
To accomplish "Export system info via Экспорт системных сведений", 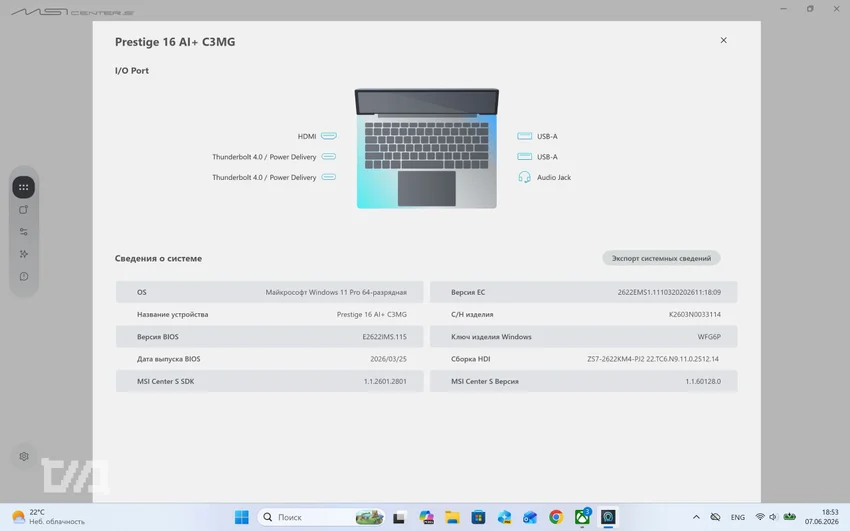I will coord(661,258).
